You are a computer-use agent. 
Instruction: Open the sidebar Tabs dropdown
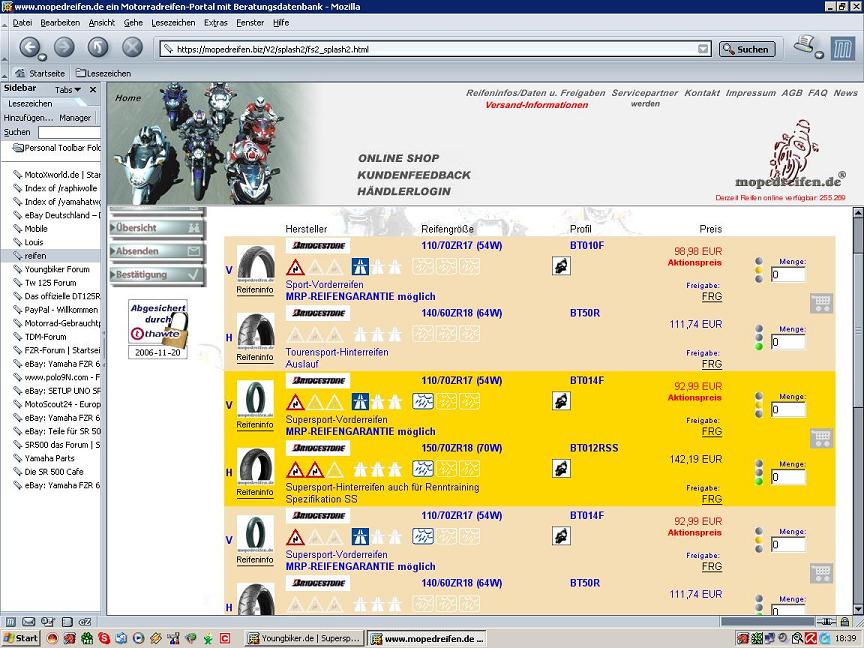(68, 89)
